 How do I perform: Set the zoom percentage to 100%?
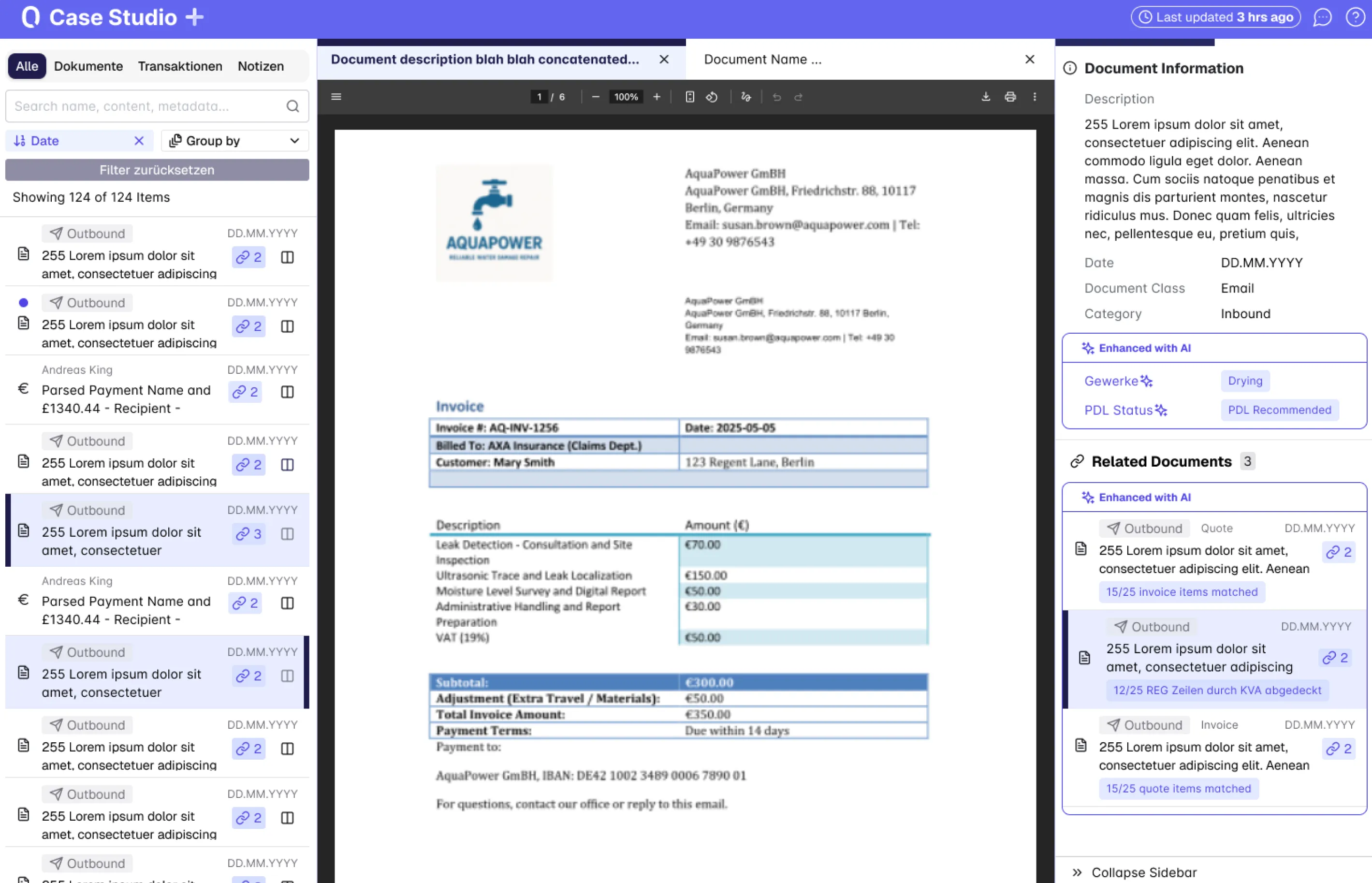[625, 97]
